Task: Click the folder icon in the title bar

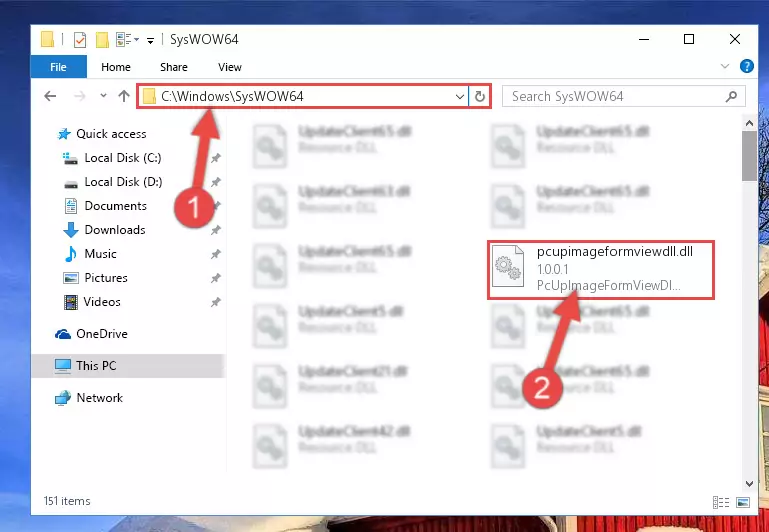Action: (47, 39)
